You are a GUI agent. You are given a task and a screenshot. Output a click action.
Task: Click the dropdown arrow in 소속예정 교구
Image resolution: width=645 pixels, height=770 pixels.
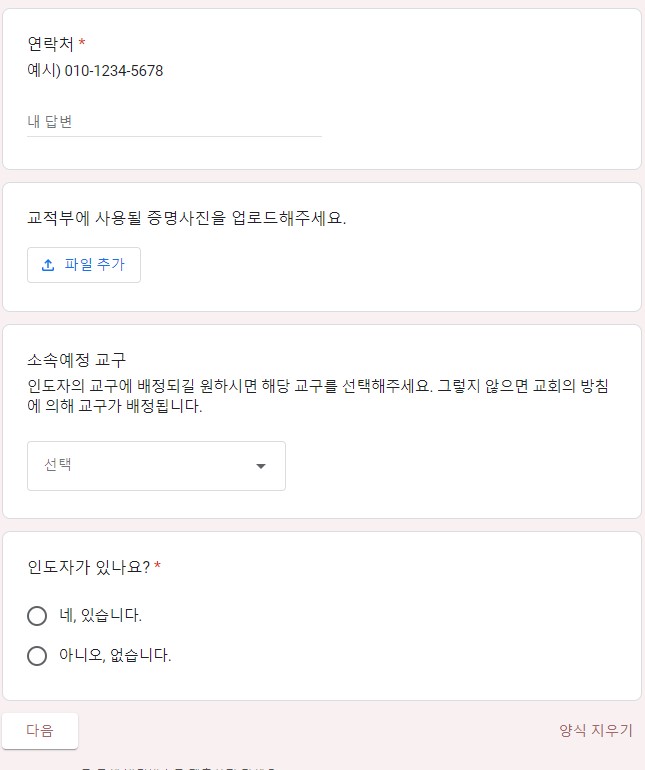click(x=261, y=466)
